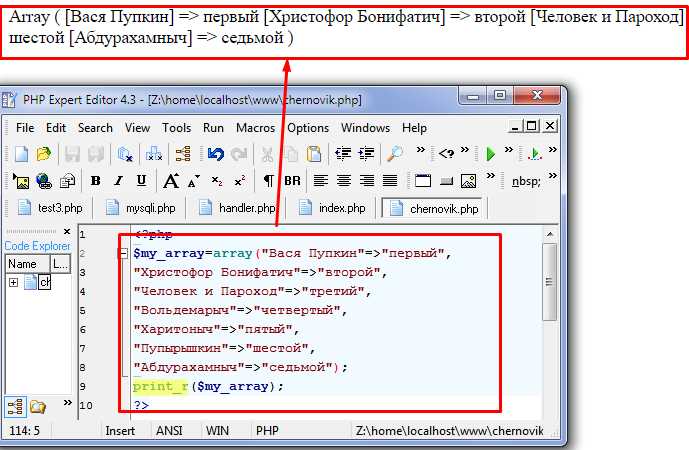Open the Tools menu

click(x=176, y=128)
